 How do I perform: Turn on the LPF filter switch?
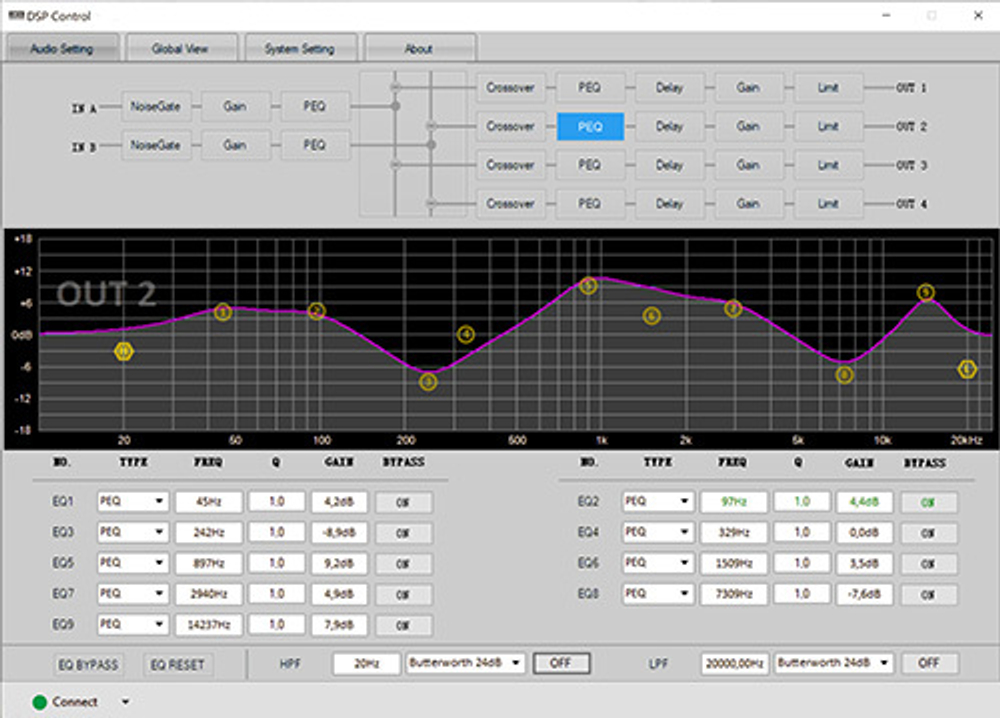pyautogui.click(x=929, y=663)
